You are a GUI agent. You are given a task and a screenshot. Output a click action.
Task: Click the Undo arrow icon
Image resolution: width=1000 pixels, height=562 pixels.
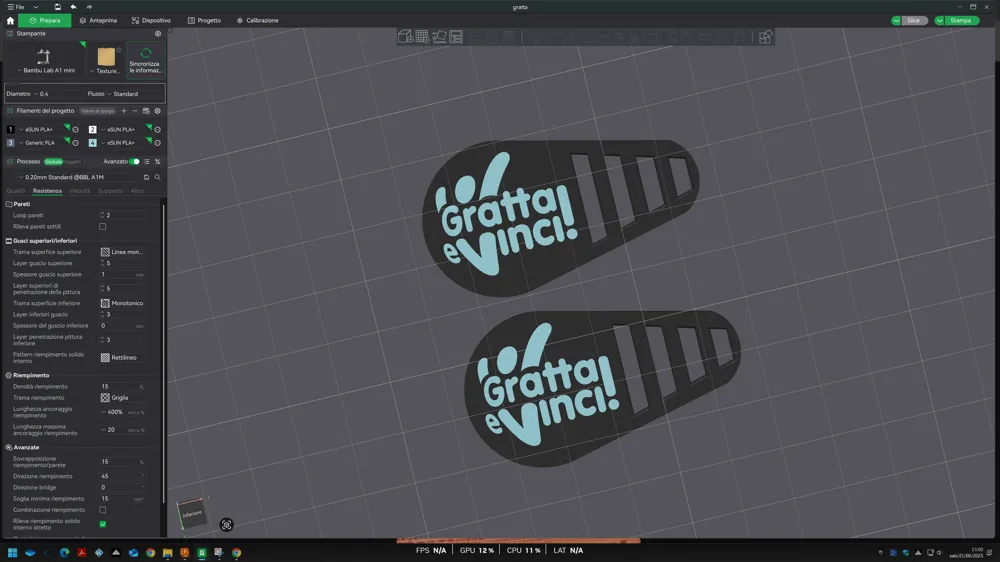73,7
